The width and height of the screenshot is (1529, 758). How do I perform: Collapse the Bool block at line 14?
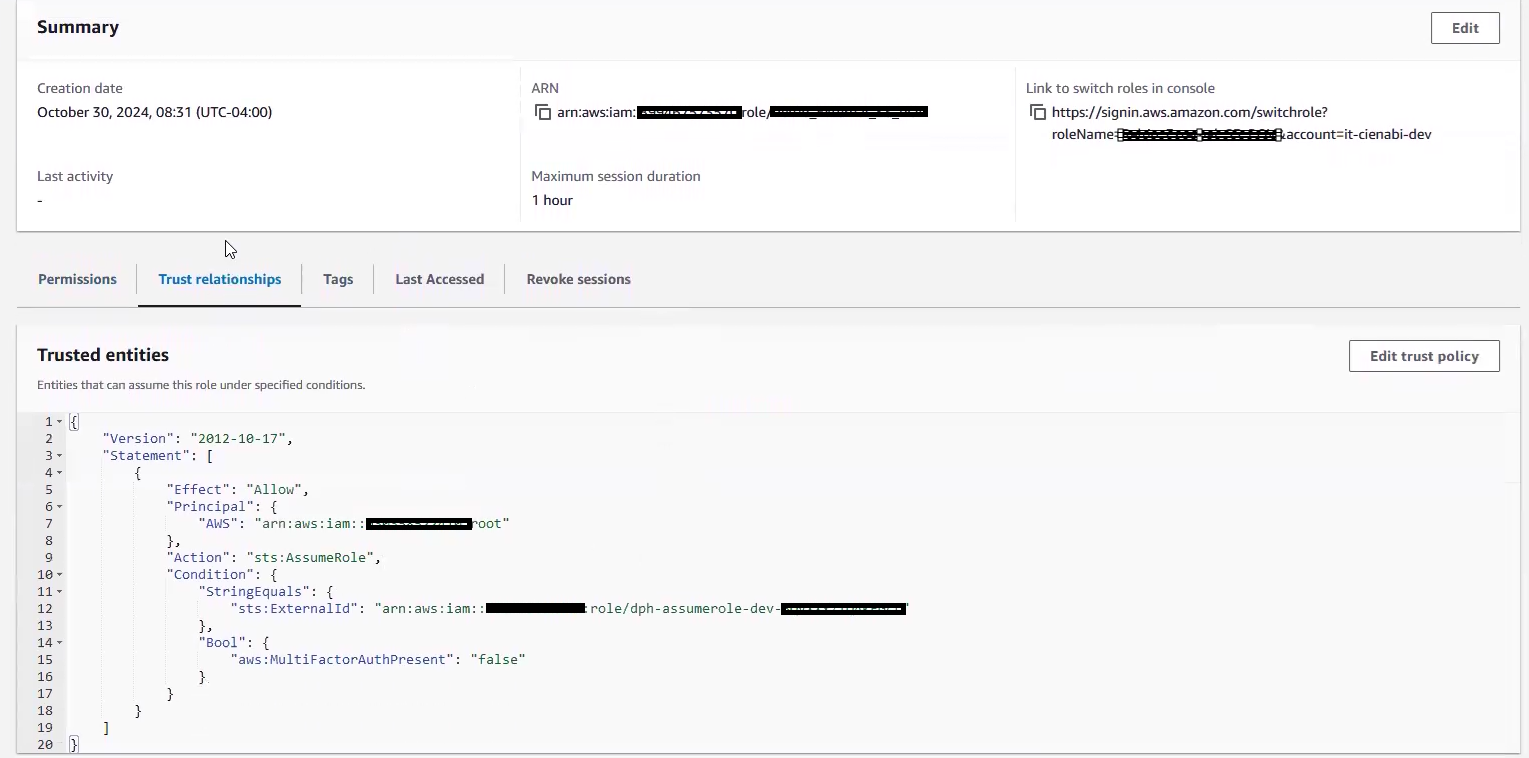point(60,643)
